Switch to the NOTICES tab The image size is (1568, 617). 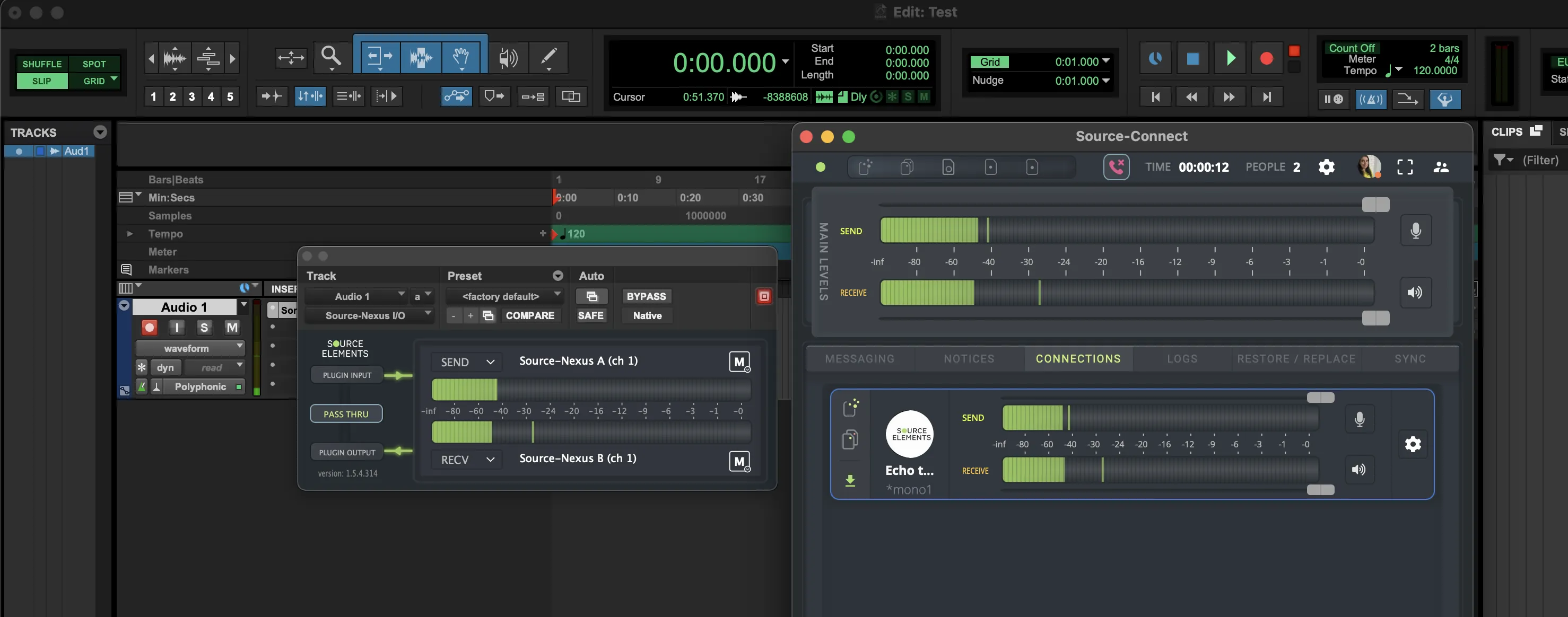pos(969,359)
